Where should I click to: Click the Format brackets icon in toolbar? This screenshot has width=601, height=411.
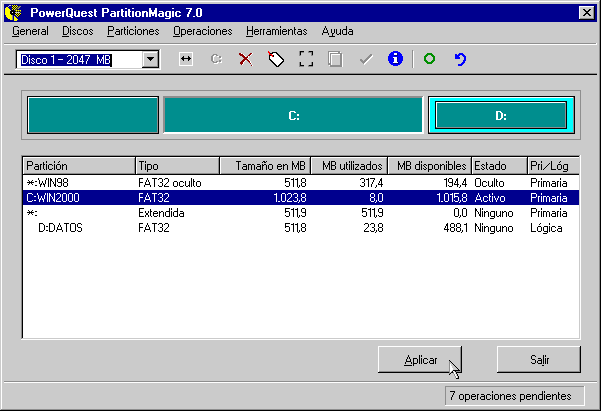pos(306,59)
